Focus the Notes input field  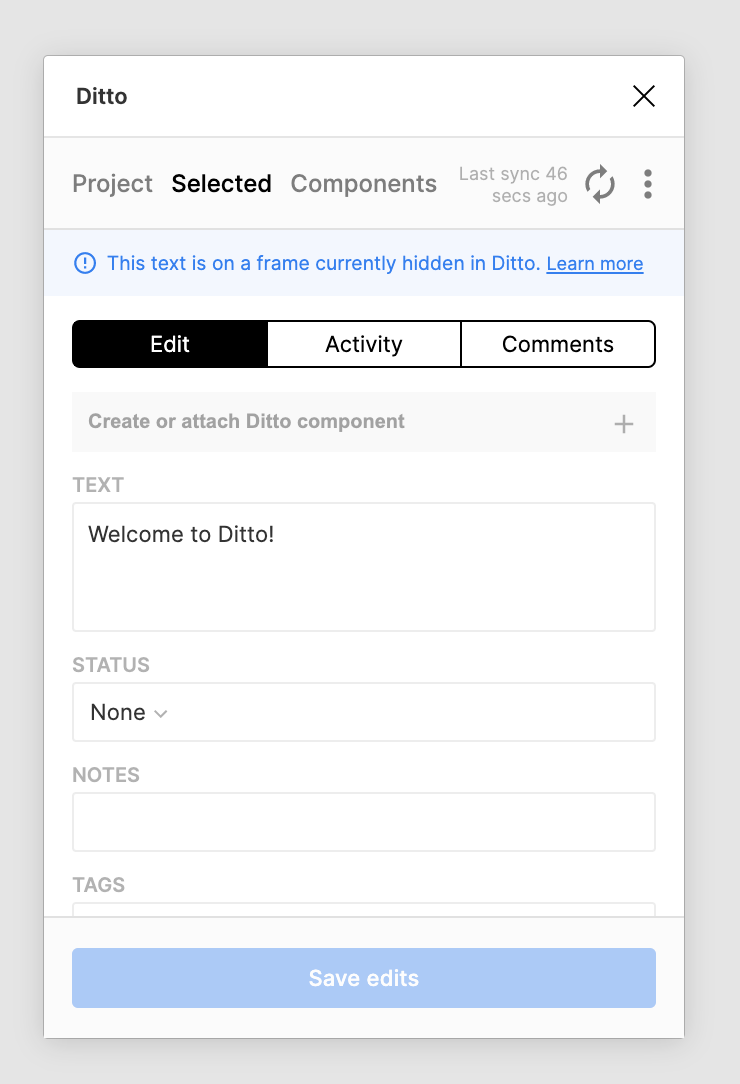(364, 822)
